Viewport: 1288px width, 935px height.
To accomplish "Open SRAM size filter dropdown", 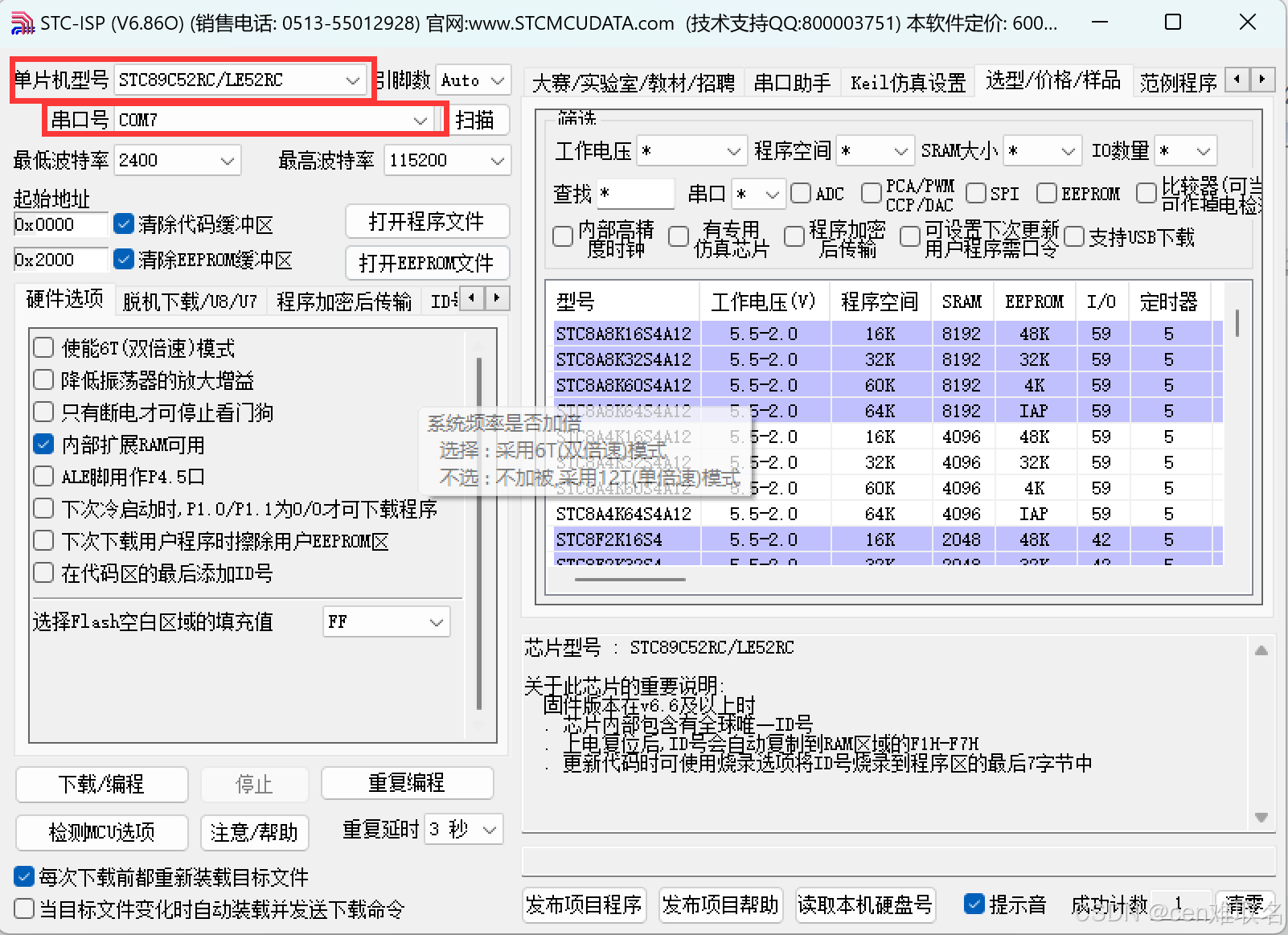I will tap(1042, 150).
